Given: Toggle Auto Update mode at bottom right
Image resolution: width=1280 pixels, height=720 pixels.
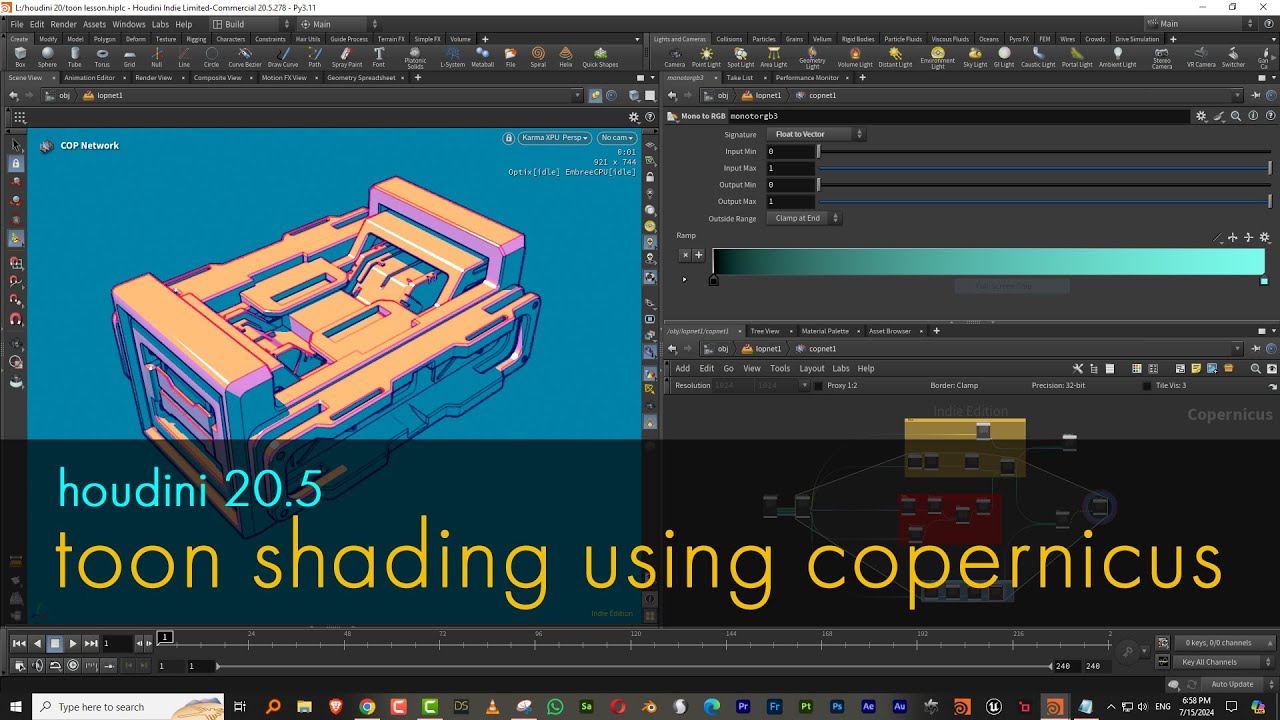Looking at the screenshot, I should tap(1232, 684).
